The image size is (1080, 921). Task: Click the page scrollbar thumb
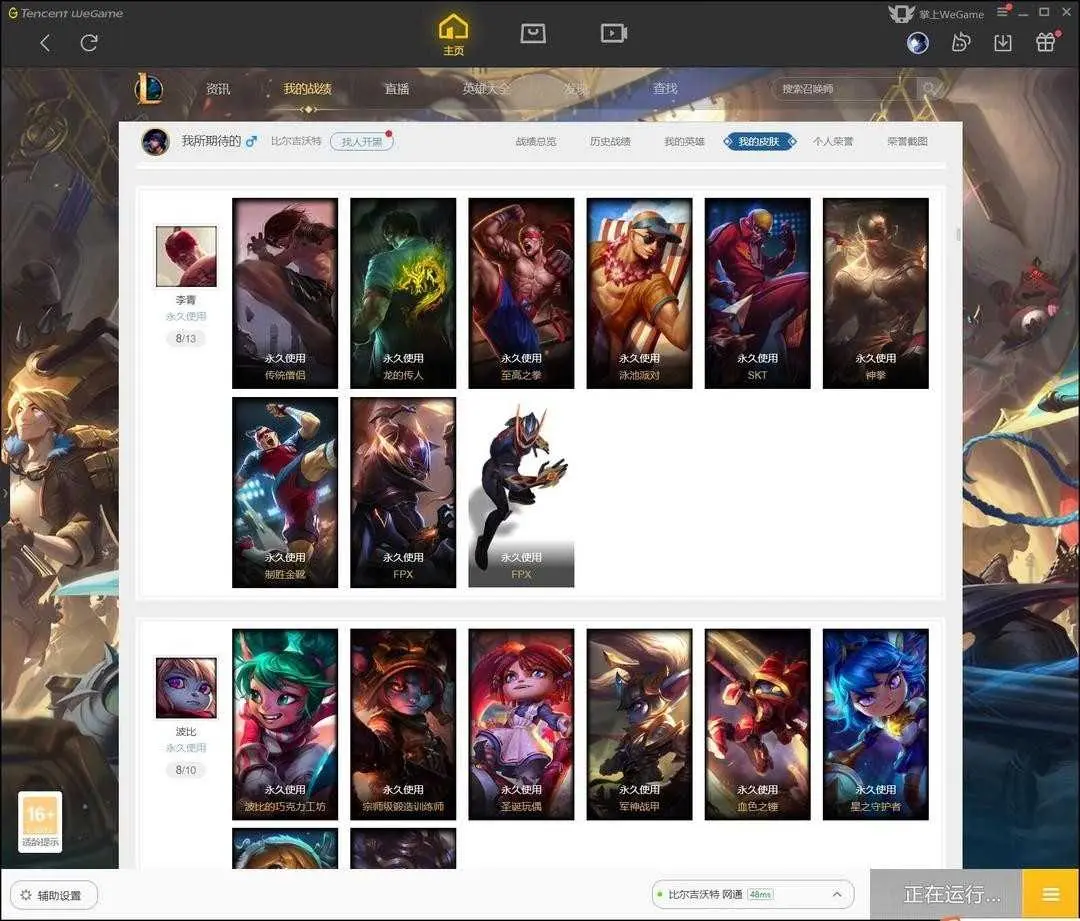pyautogui.click(x=958, y=235)
